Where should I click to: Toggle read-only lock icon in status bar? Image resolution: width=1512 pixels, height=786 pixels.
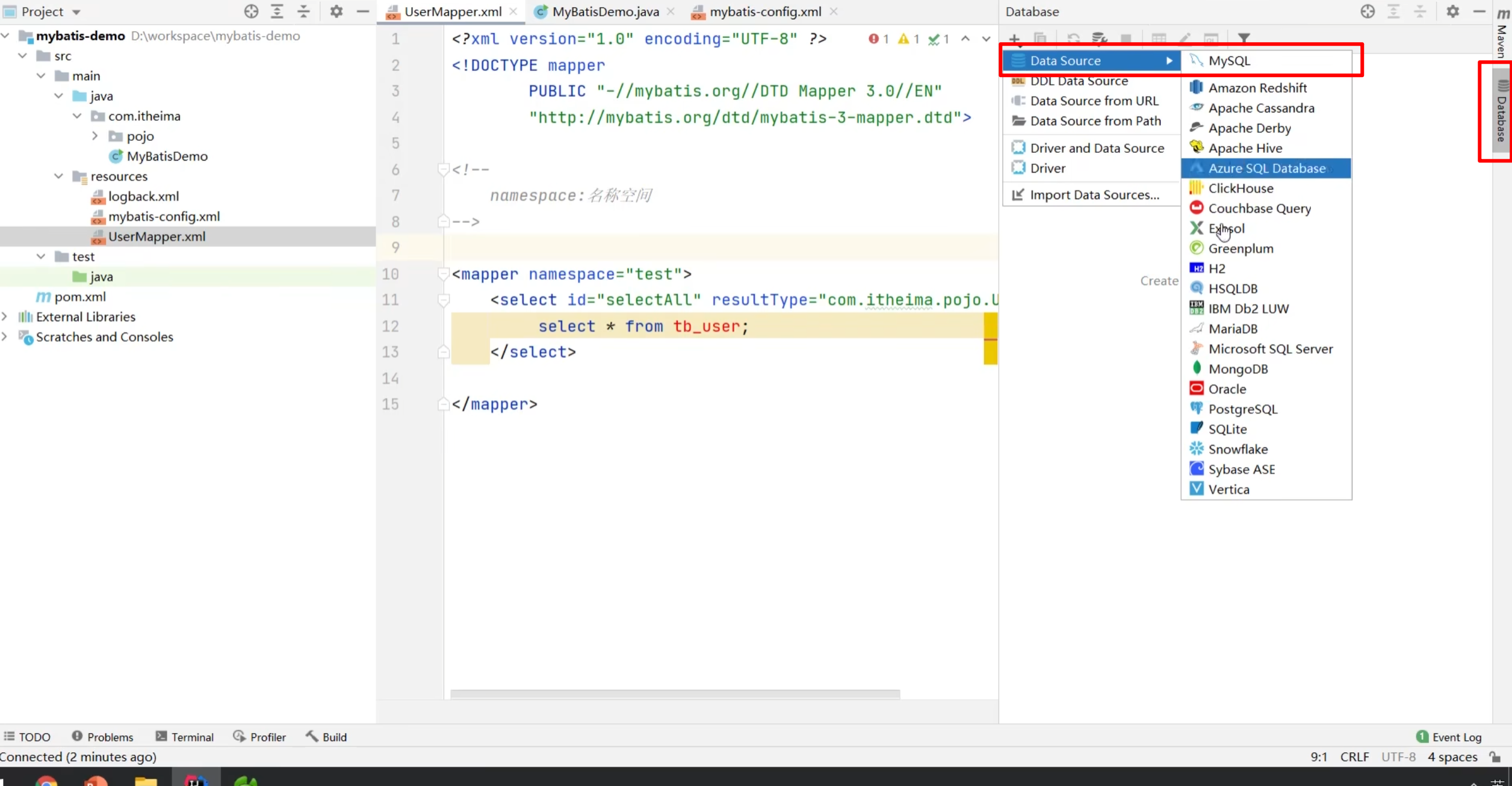click(1495, 757)
